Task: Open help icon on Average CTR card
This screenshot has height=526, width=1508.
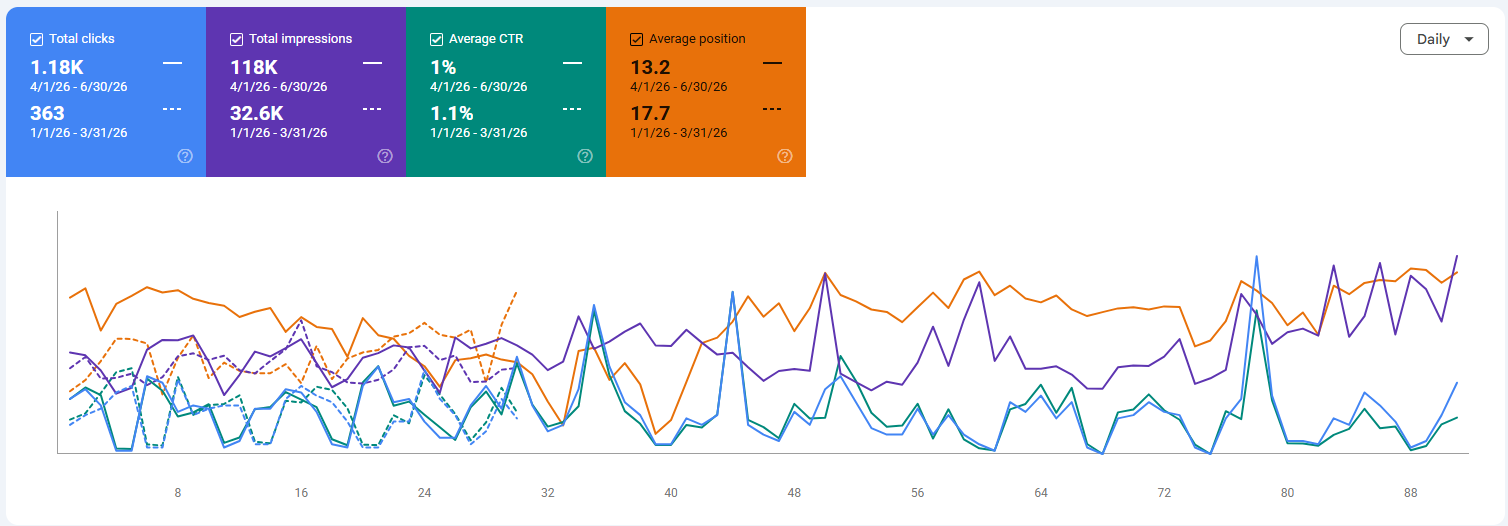Action: click(585, 156)
